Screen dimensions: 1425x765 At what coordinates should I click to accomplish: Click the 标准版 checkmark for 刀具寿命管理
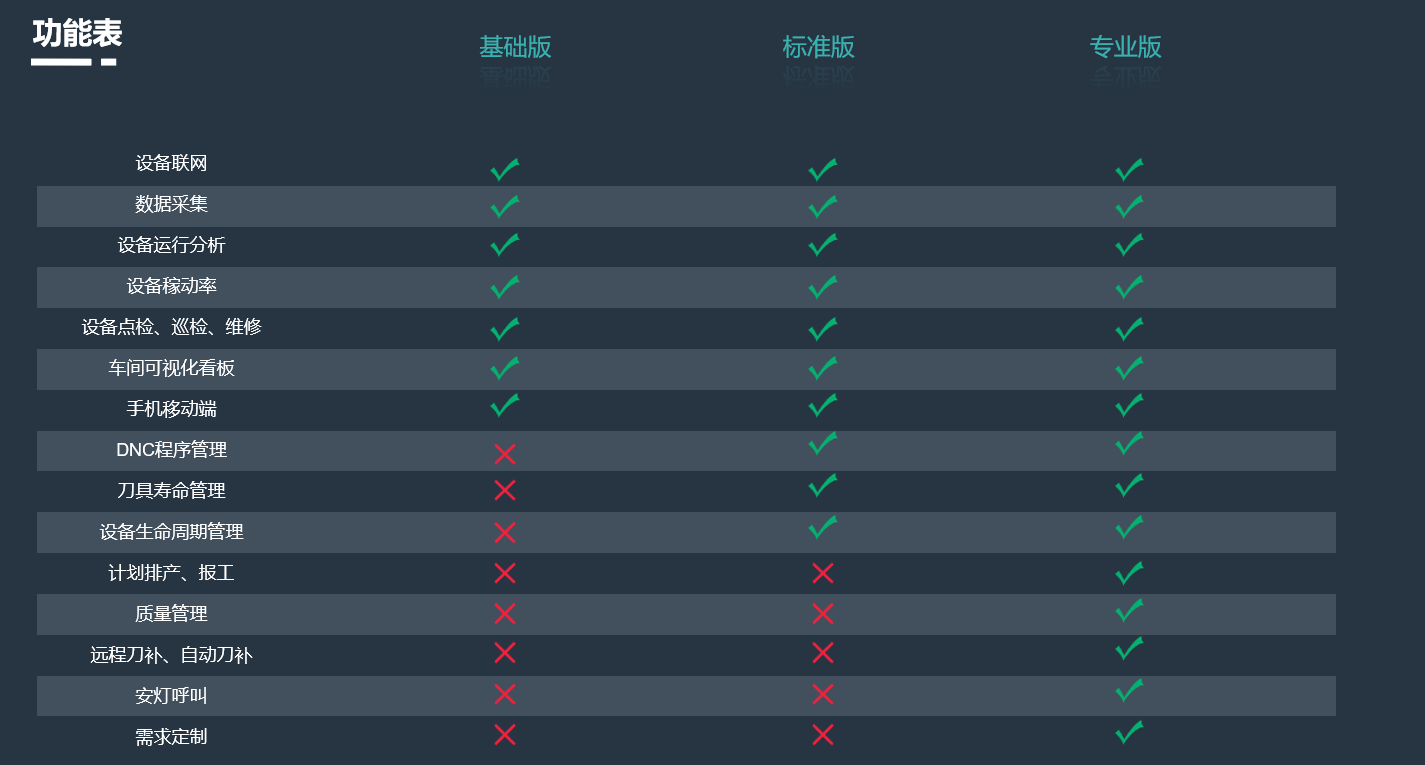click(x=823, y=485)
